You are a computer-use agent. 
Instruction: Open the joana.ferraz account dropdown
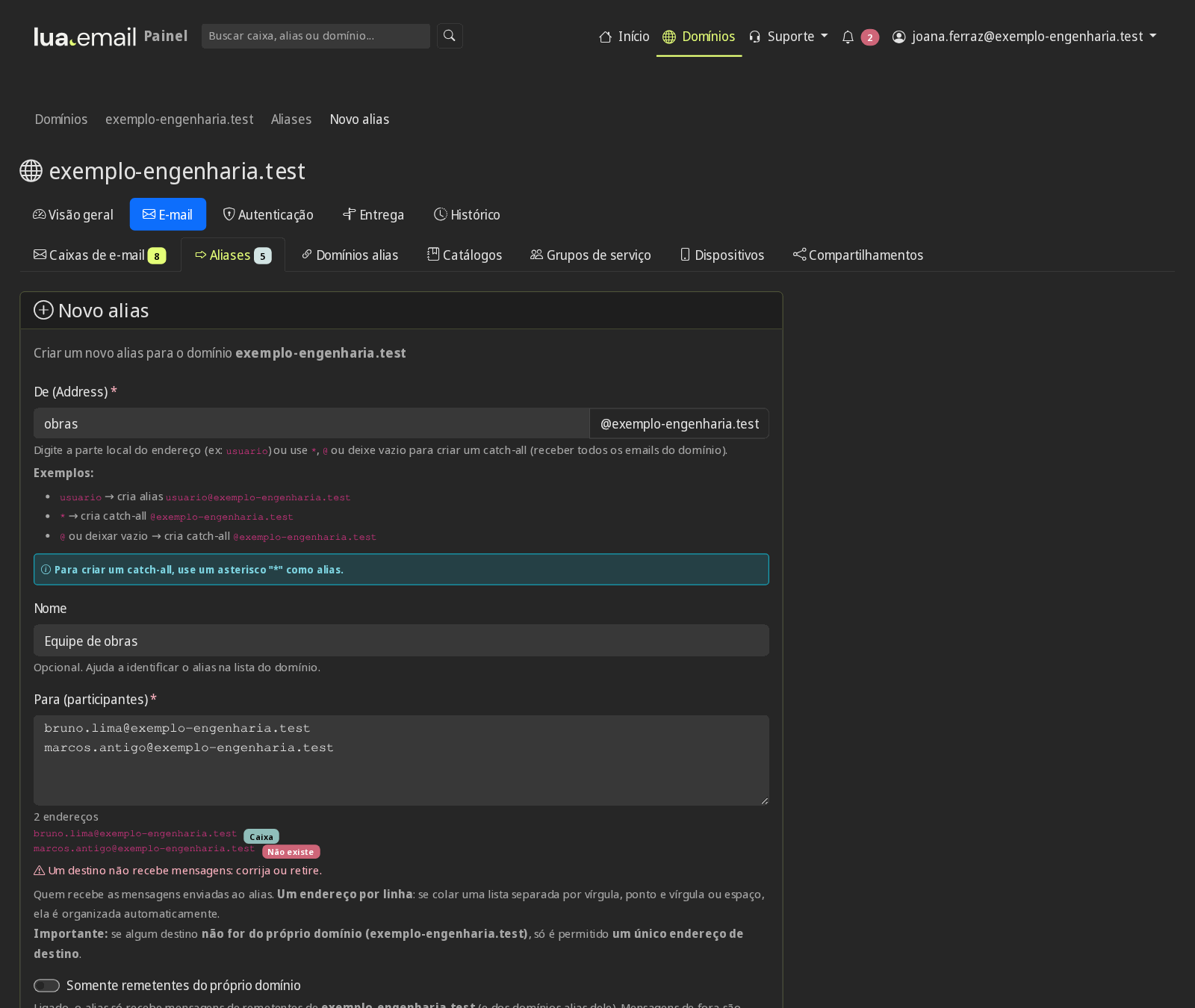[x=1025, y=37]
